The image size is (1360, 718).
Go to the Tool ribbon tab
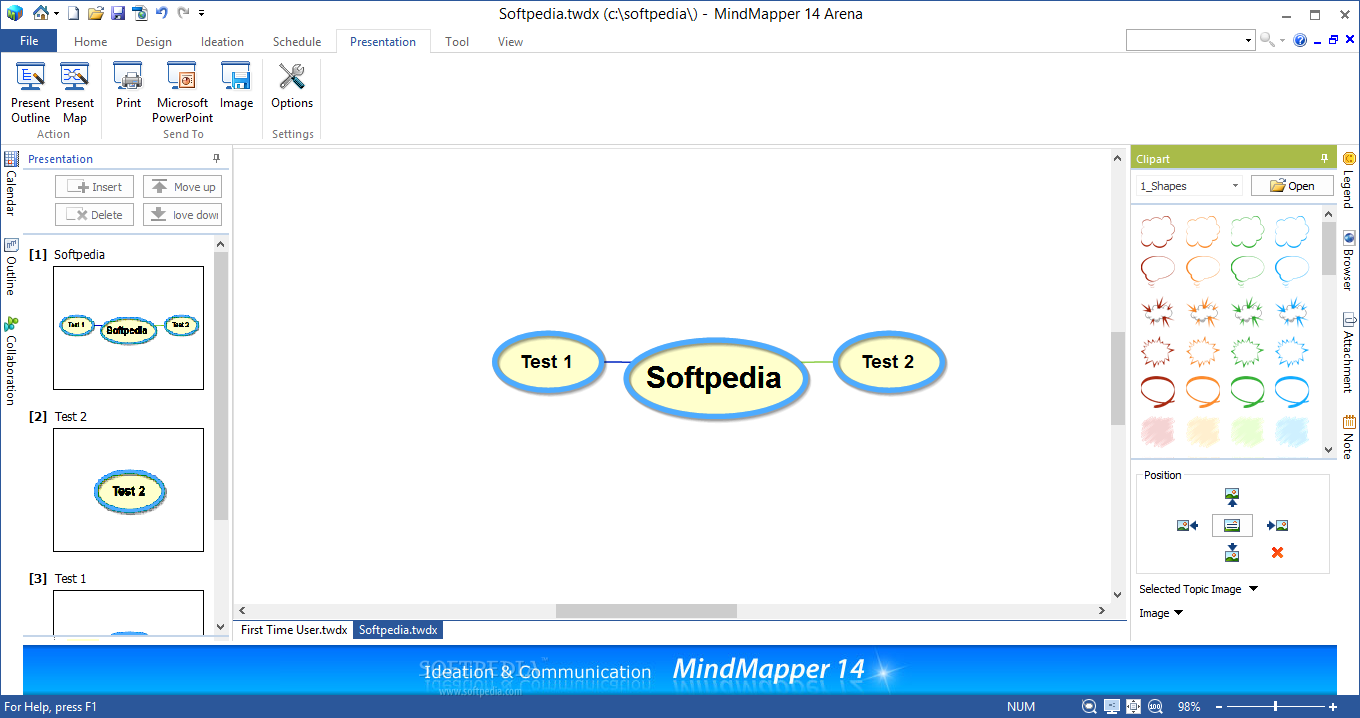(x=457, y=42)
